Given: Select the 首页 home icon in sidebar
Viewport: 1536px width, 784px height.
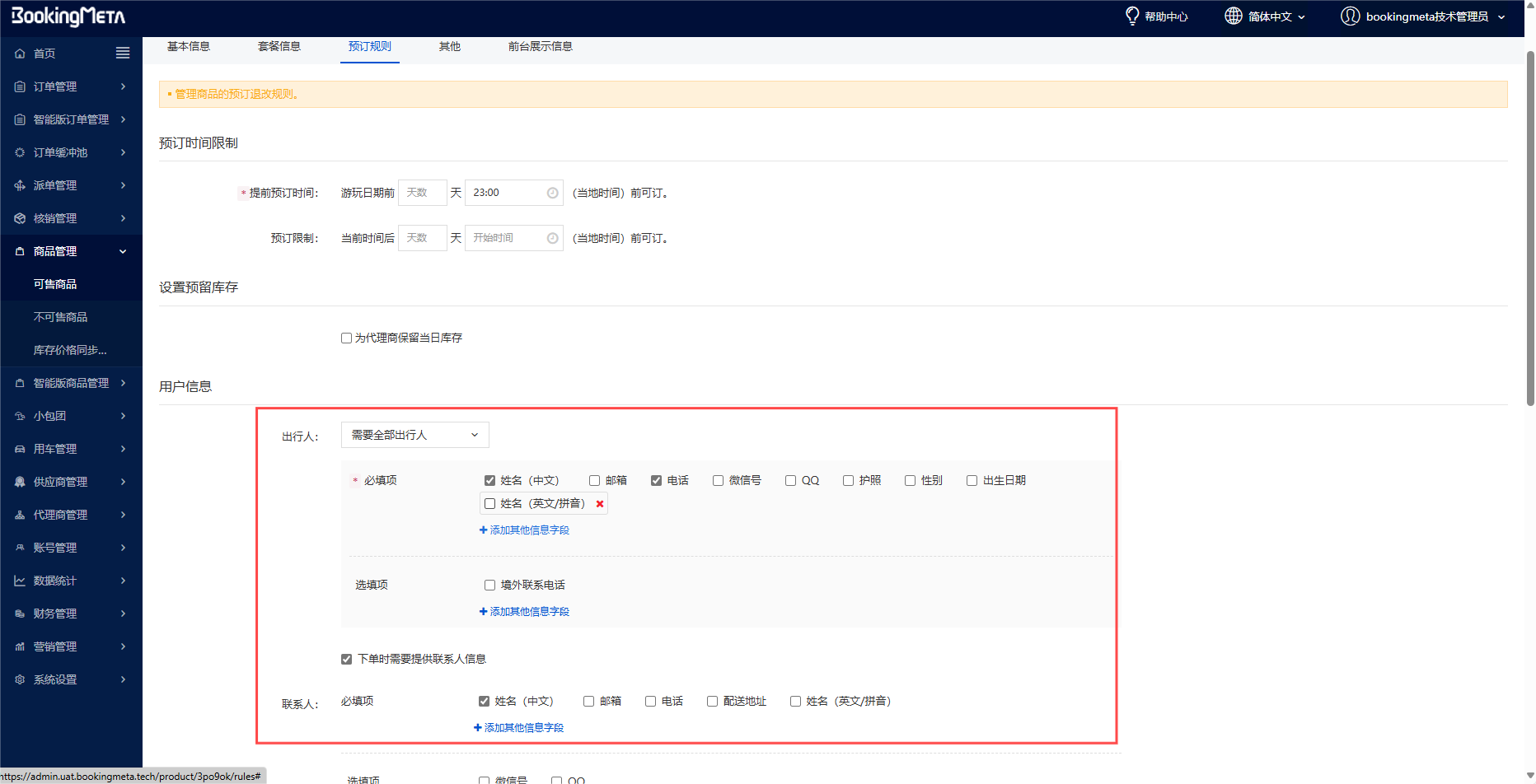Looking at the screenshot, I should pyautogui.click(x=20, y=53).
